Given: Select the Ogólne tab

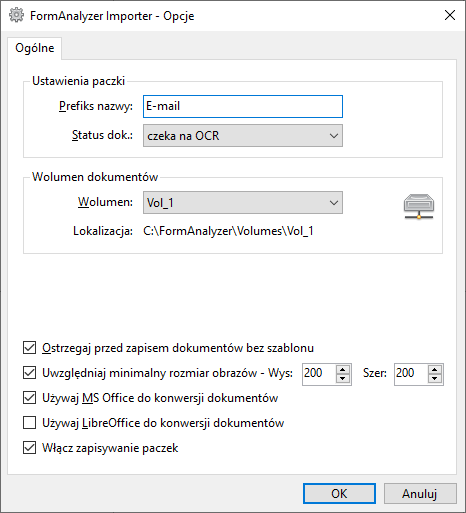Looking at the screenshot, I should pos(35,48).
